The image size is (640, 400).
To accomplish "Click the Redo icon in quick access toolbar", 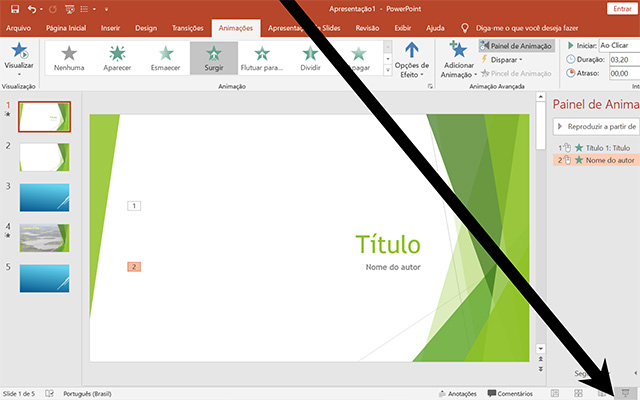I will (53, 9).
